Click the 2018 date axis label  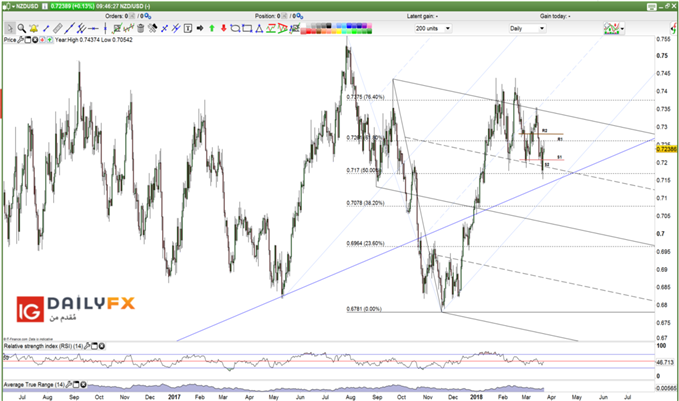pos(476,397)
